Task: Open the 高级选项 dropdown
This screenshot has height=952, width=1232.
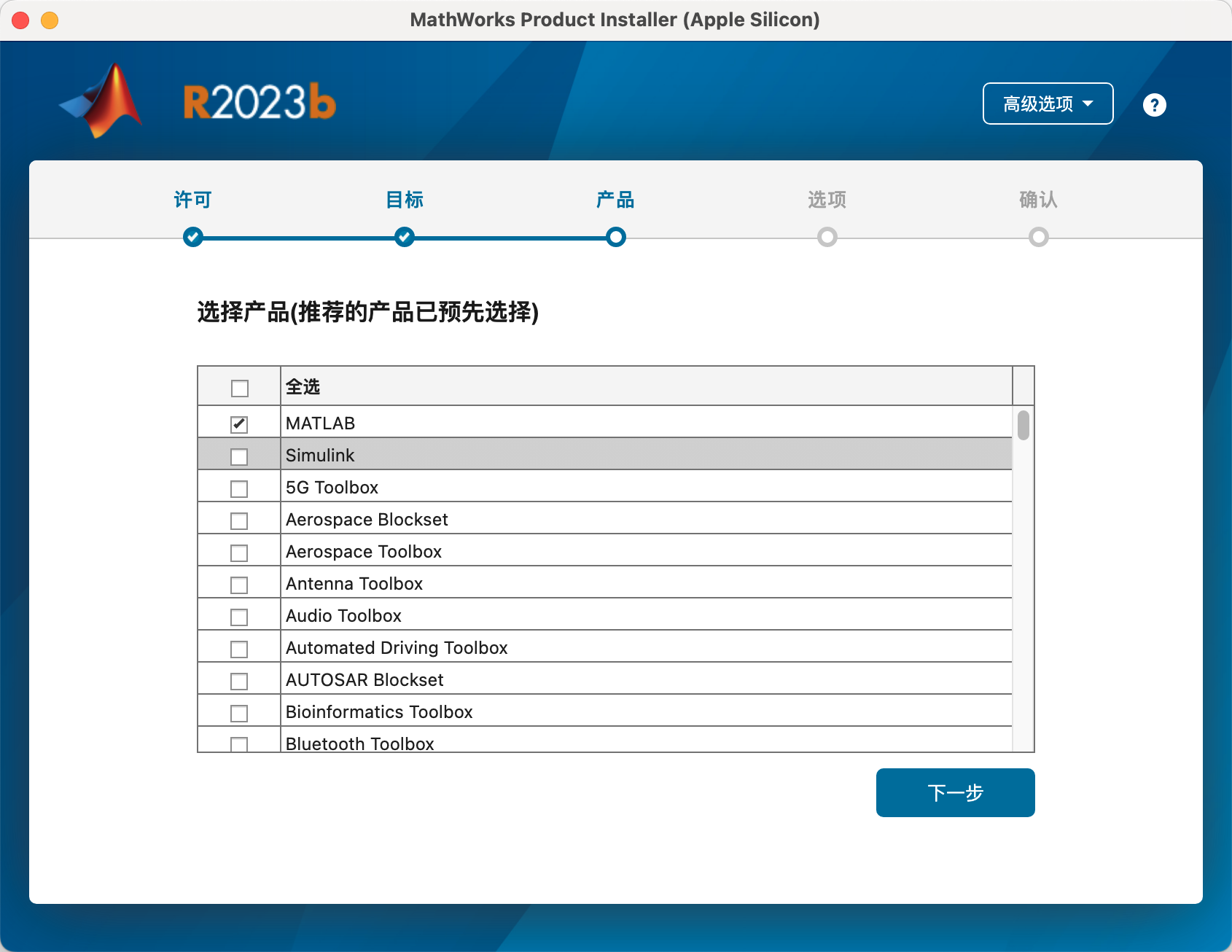Action: tap(1048, 104)
